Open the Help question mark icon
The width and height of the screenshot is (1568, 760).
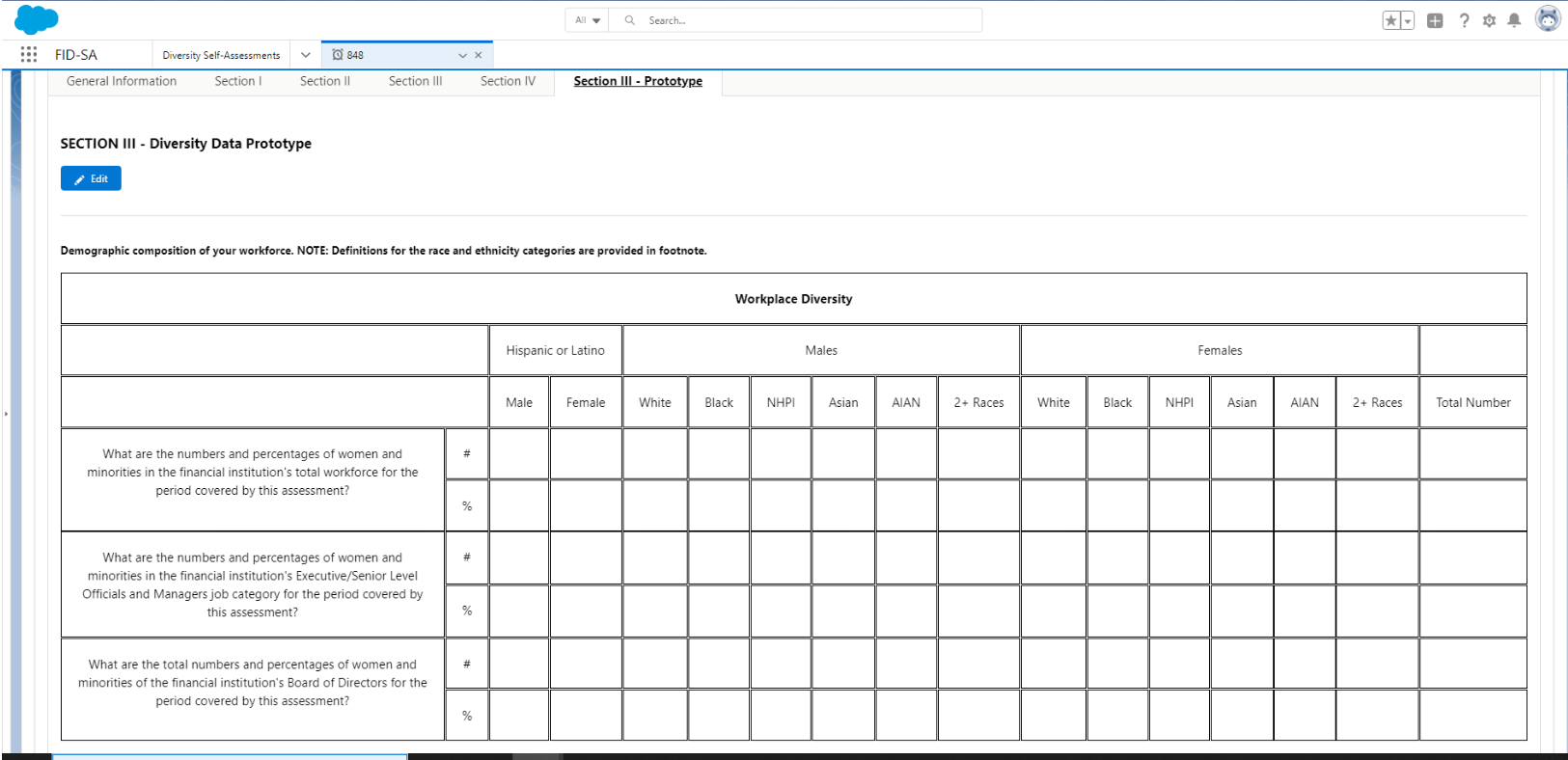[1464, 20]
